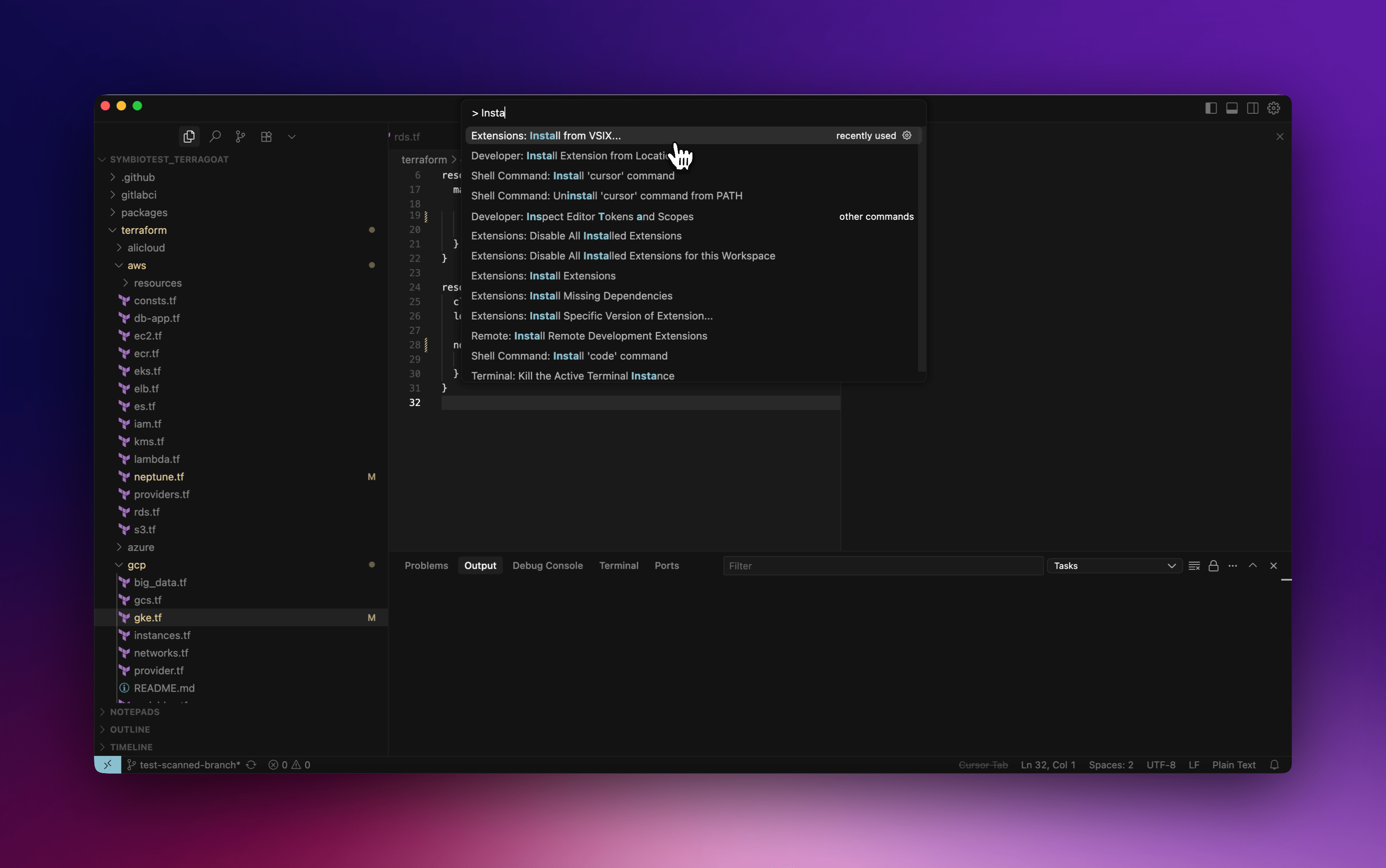
Task: Switch to the Terminal tab
Action: [x=619, y=565]
